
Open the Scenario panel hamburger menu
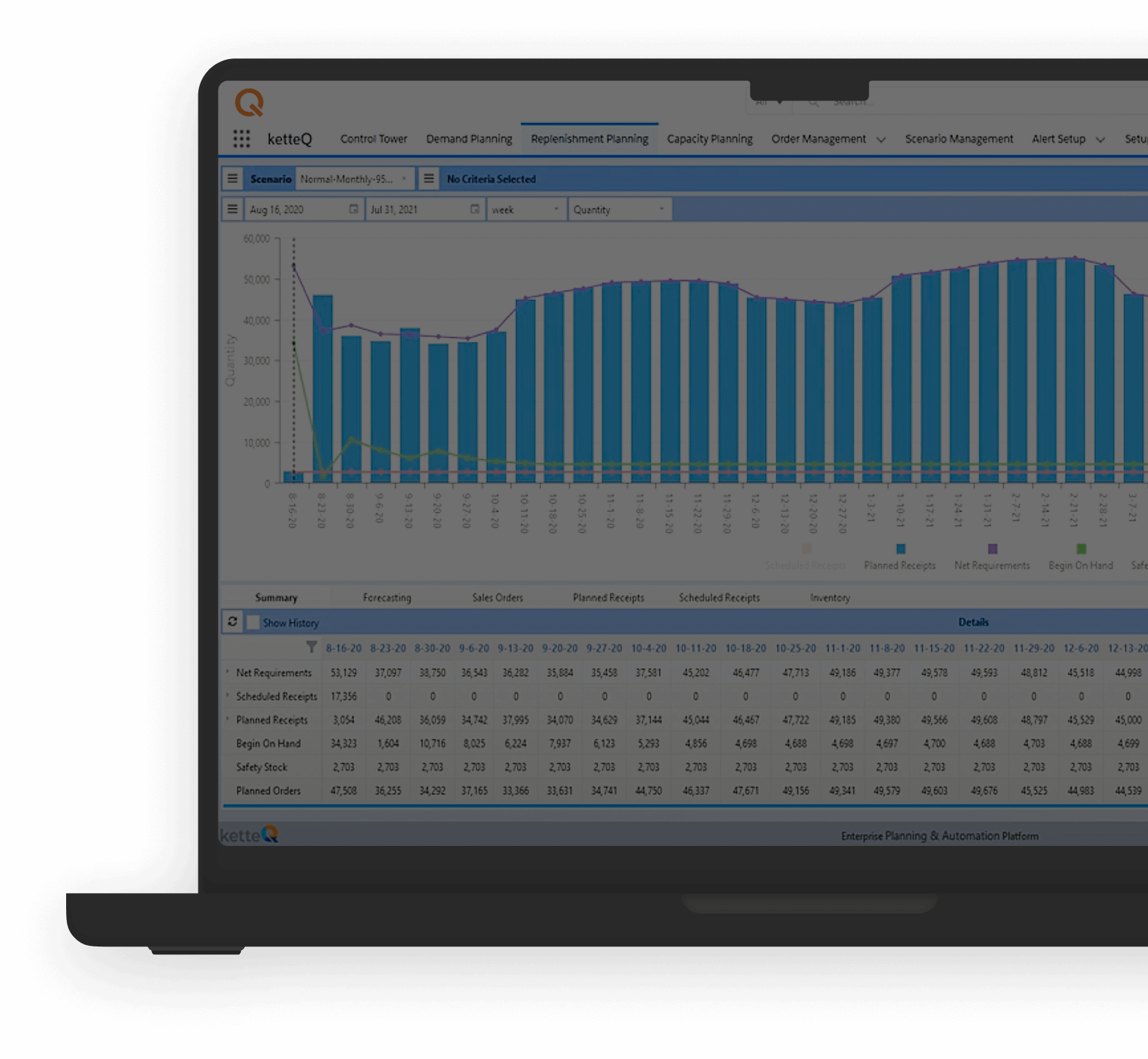(x=232, y=179)
